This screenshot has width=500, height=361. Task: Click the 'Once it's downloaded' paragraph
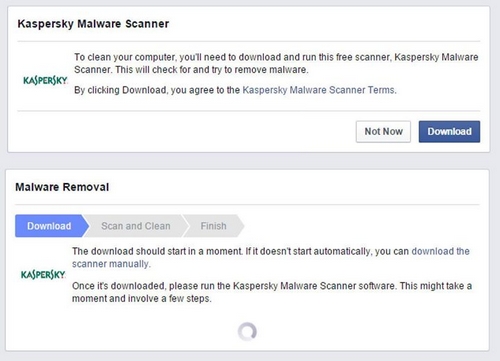(x=272, y=292)
